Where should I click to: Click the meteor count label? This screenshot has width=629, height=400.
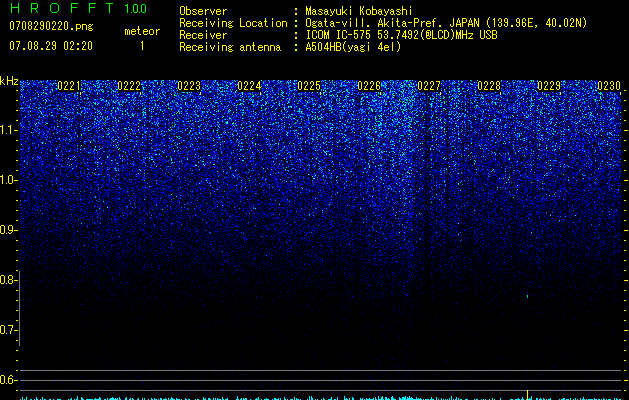tap(142, 31)
